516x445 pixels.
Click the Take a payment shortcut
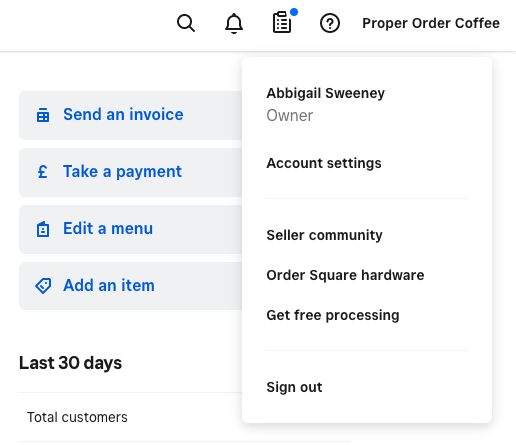pyautogui.click(x=131, y=172)
